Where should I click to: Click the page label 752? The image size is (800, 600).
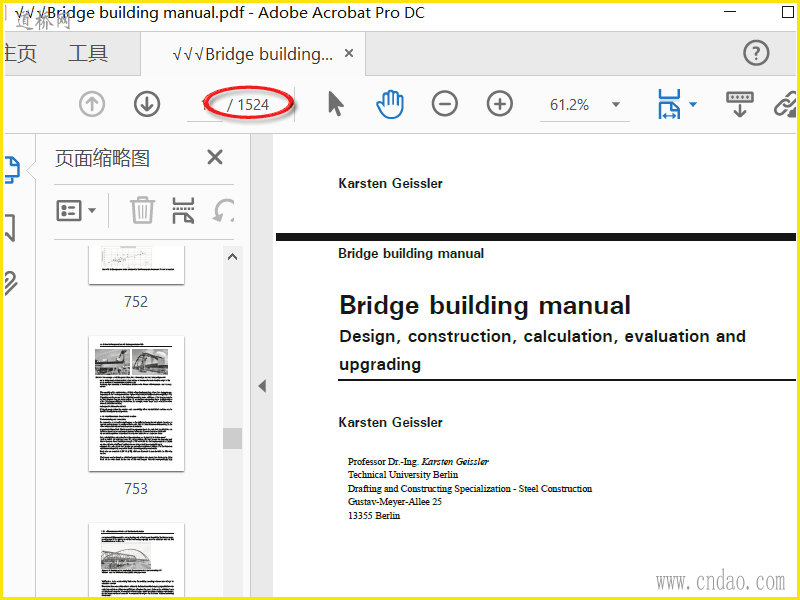(136, 302)
